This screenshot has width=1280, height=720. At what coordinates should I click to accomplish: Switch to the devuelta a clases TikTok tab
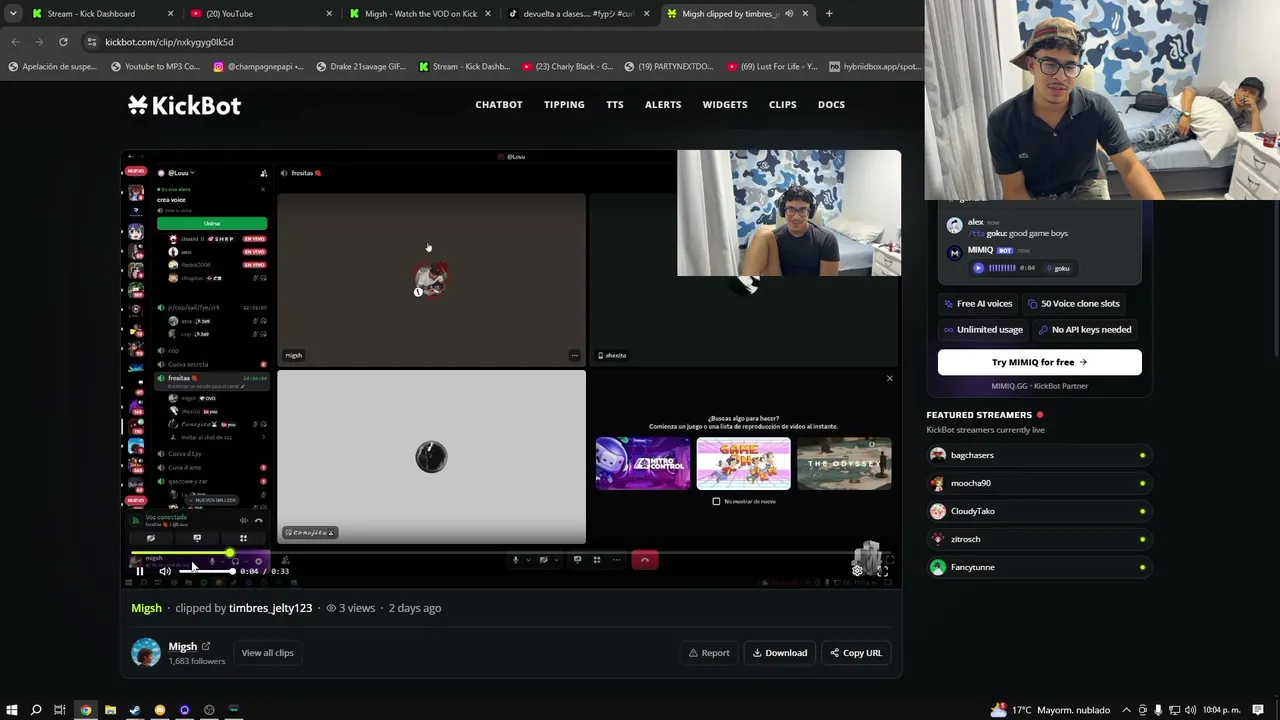click(x=577, y=14)
